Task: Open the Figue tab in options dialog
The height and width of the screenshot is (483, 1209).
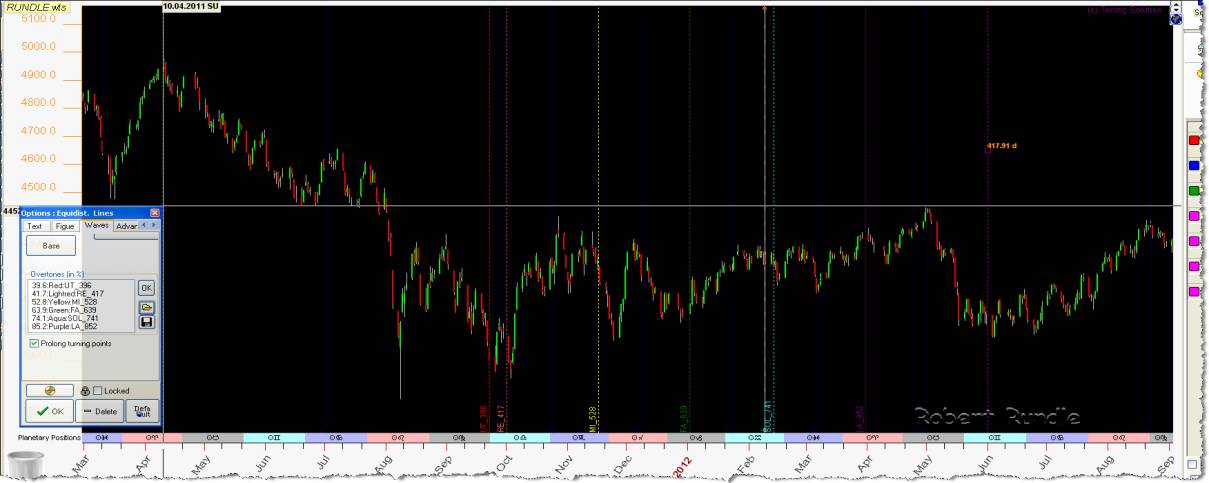Action: tap(65, 226)
